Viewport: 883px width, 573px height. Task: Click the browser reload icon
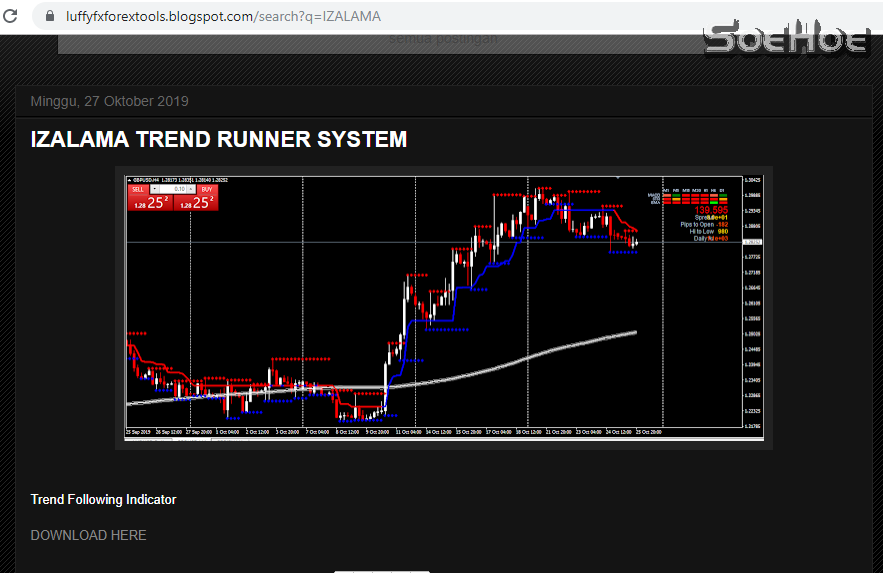coord(12,17)
